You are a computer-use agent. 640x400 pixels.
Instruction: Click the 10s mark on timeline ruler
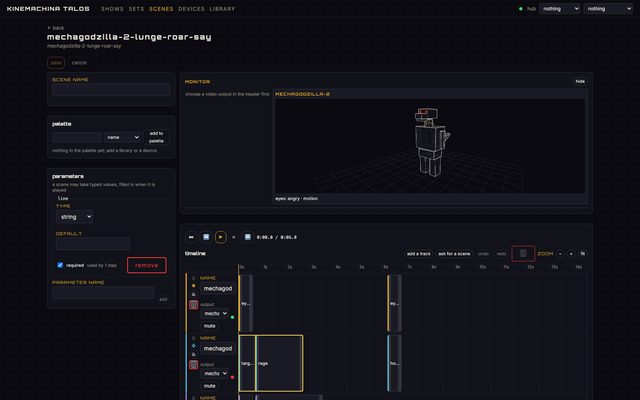[x=482, y=267]
